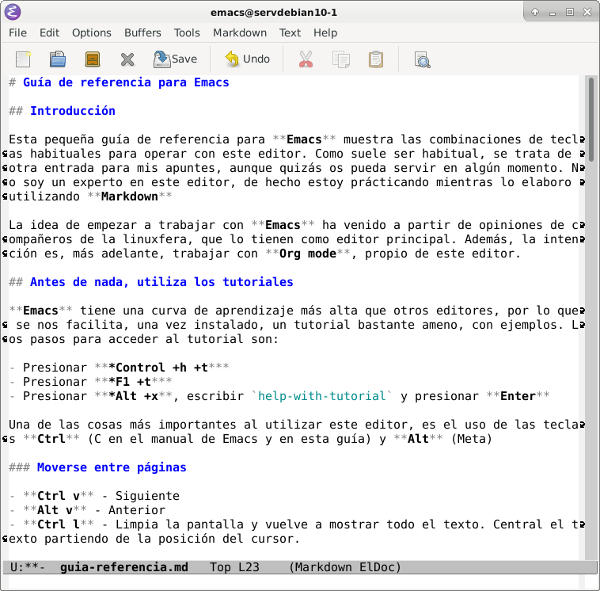600x591 pixels.
Task: Click the Top L23 position indicator
Action: pos(235,567)
